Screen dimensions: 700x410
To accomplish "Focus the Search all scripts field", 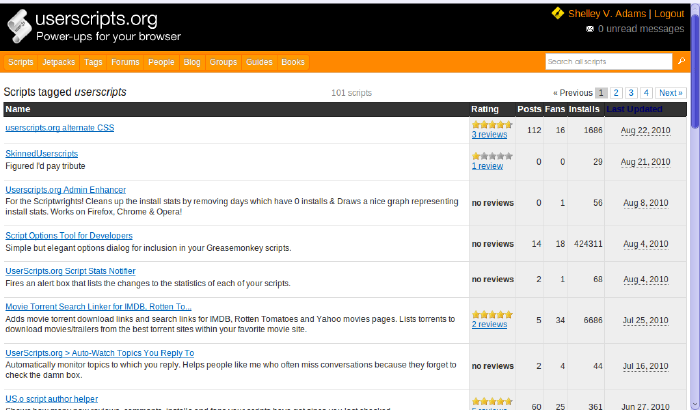I will (x=608, y=62).
